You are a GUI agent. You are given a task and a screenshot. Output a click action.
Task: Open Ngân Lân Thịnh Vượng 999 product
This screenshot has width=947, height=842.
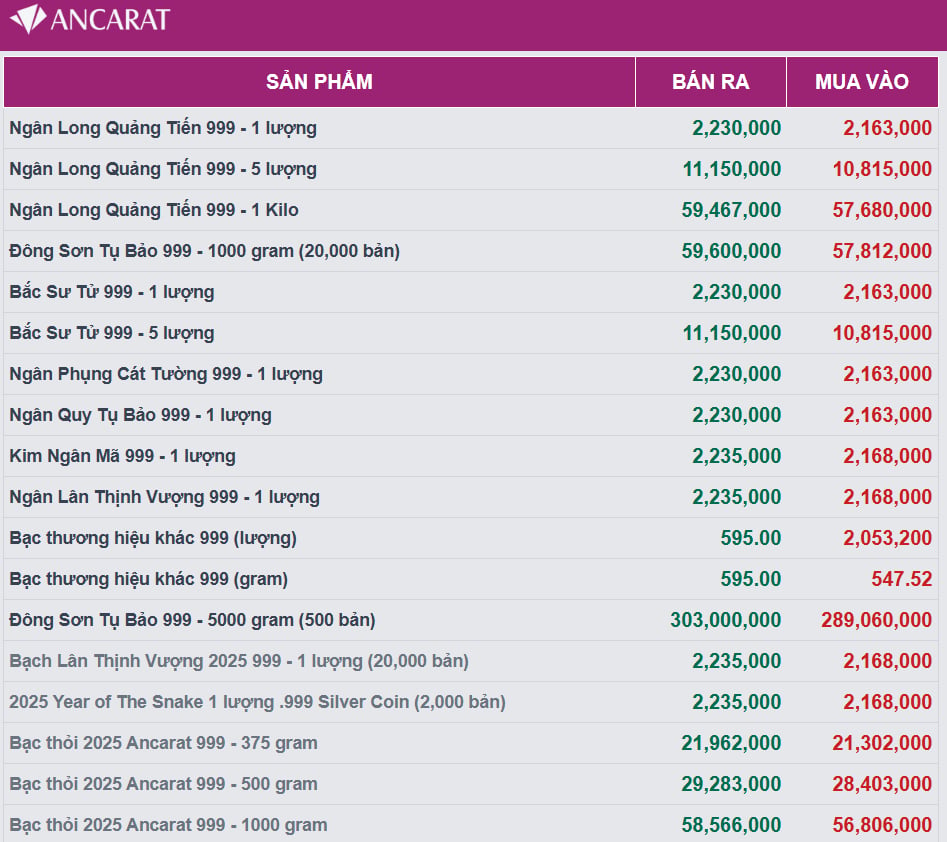(x=164, y=497)
